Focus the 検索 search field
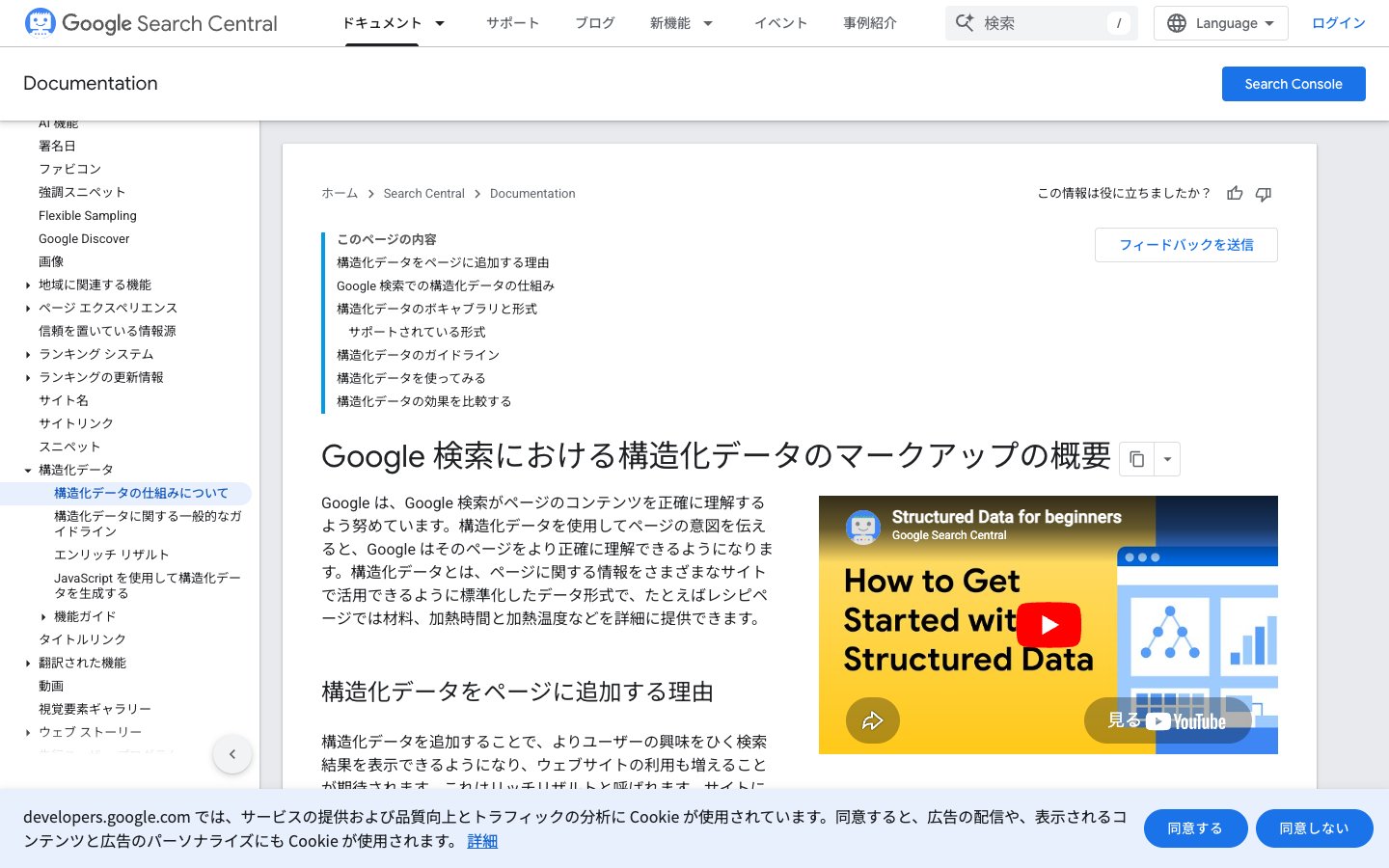The width and height of the screenshot is (1389, 868). (x=1042, y=23)
